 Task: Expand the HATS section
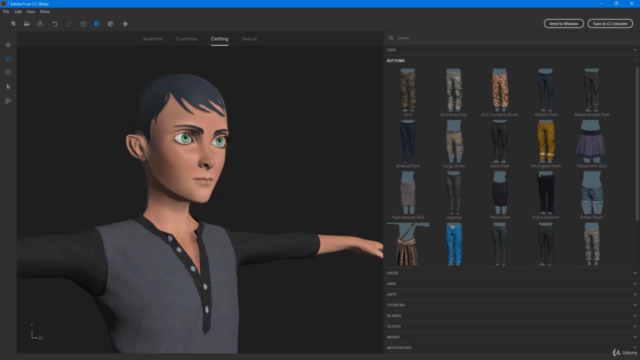[511, 294]
